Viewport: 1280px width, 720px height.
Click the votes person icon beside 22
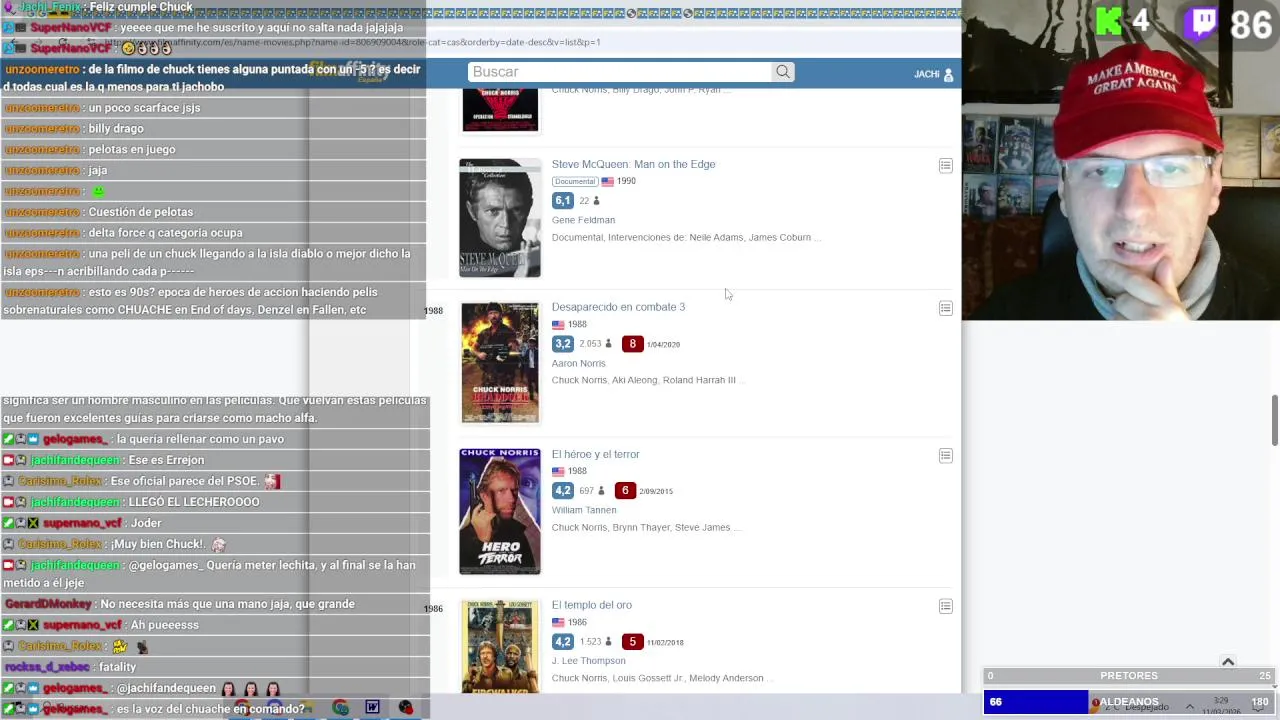click(596, 201)
